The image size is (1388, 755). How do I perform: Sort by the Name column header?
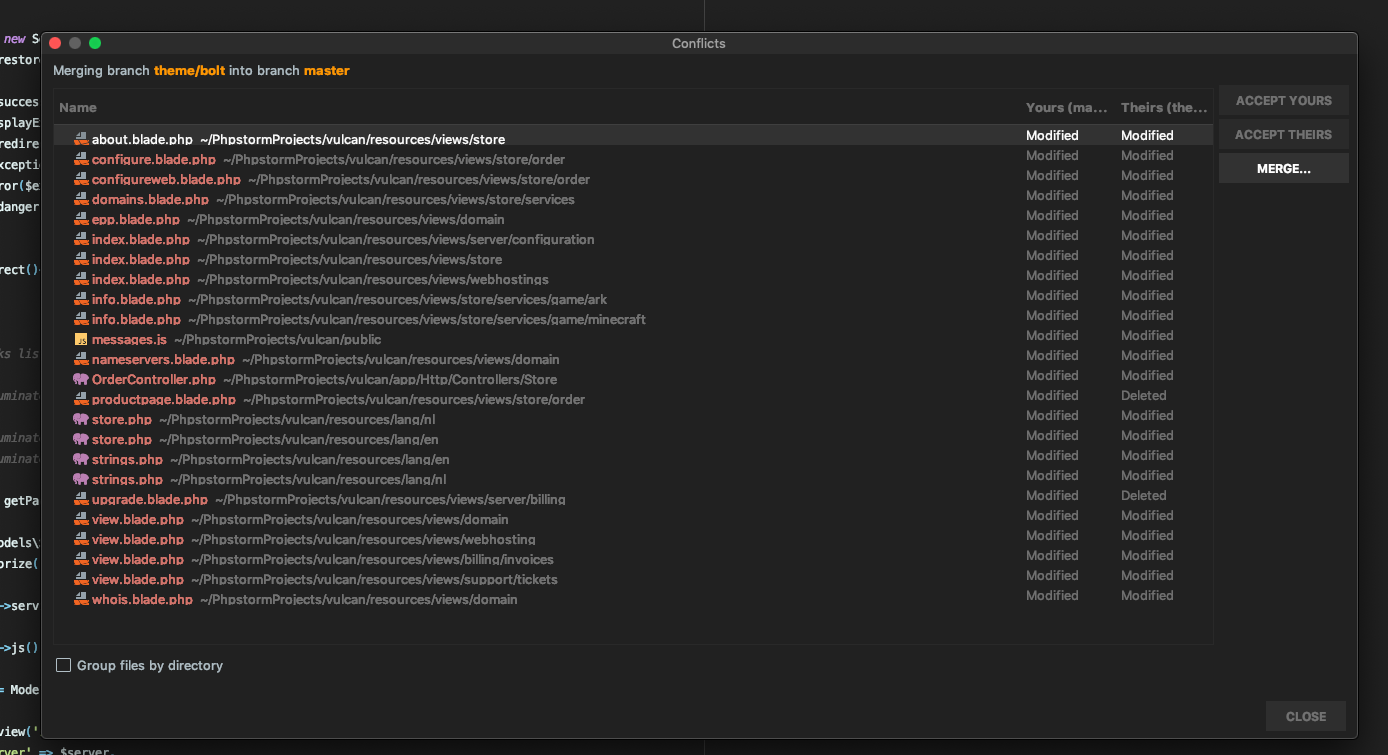click(78, 107)
